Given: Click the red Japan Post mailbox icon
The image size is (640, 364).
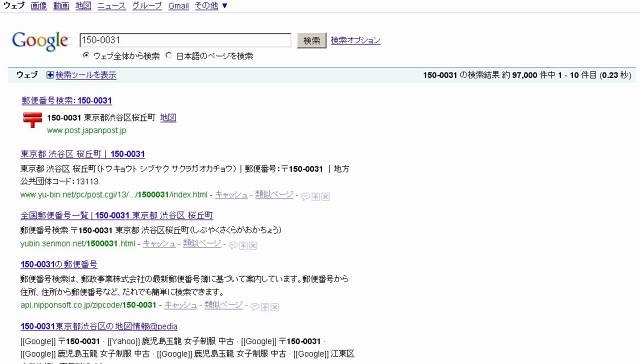Looking at the screenshot, I should coord(32,120).
